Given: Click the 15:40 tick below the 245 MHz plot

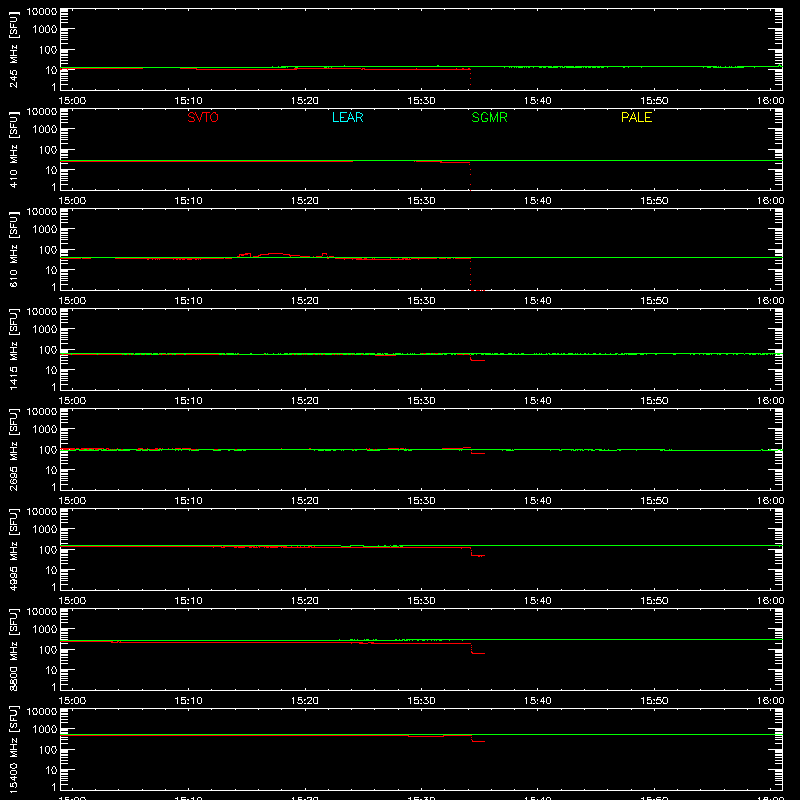Looking at the screenshot, I should tap(538, 101).
